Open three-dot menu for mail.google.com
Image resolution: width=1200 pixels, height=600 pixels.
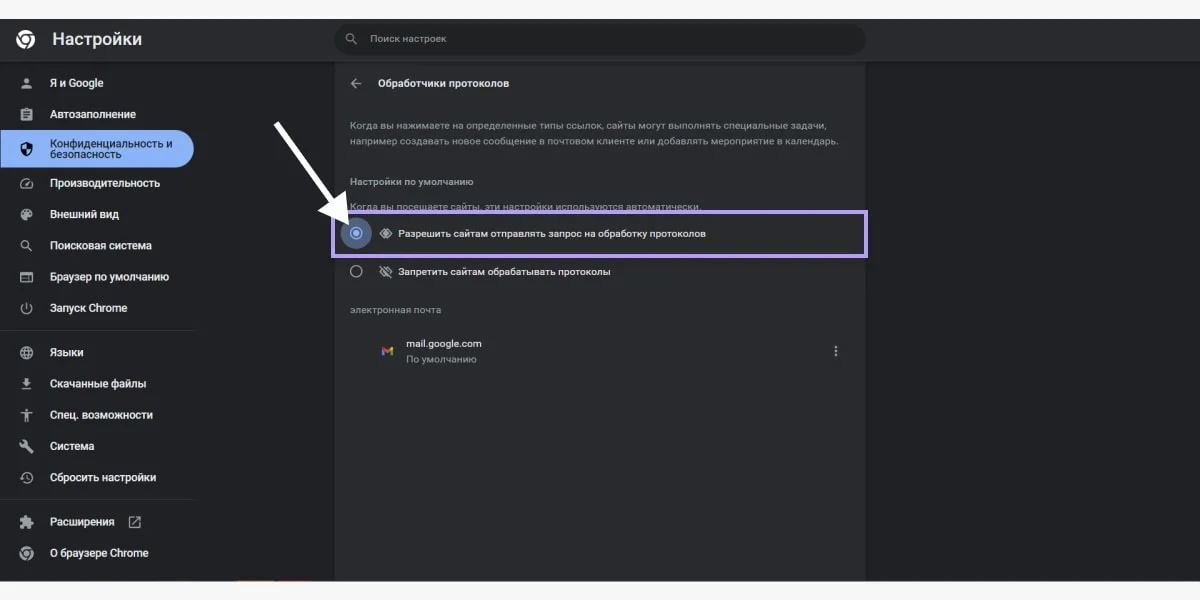pyautogui.click(x=836, y=351)
